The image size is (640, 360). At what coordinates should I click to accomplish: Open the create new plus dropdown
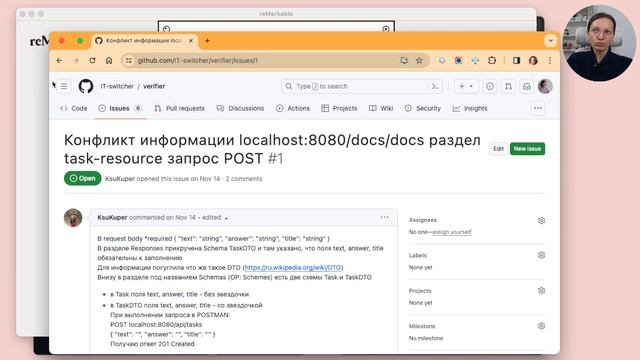(466, 86)
